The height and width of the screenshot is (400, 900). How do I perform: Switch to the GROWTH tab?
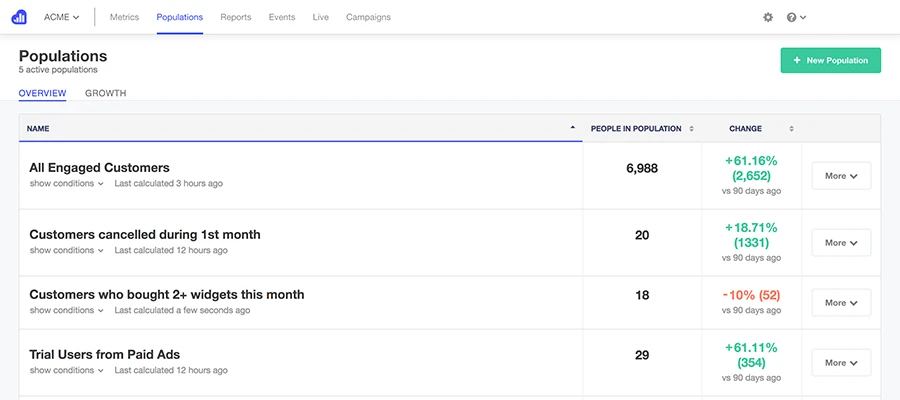(106, 93)
